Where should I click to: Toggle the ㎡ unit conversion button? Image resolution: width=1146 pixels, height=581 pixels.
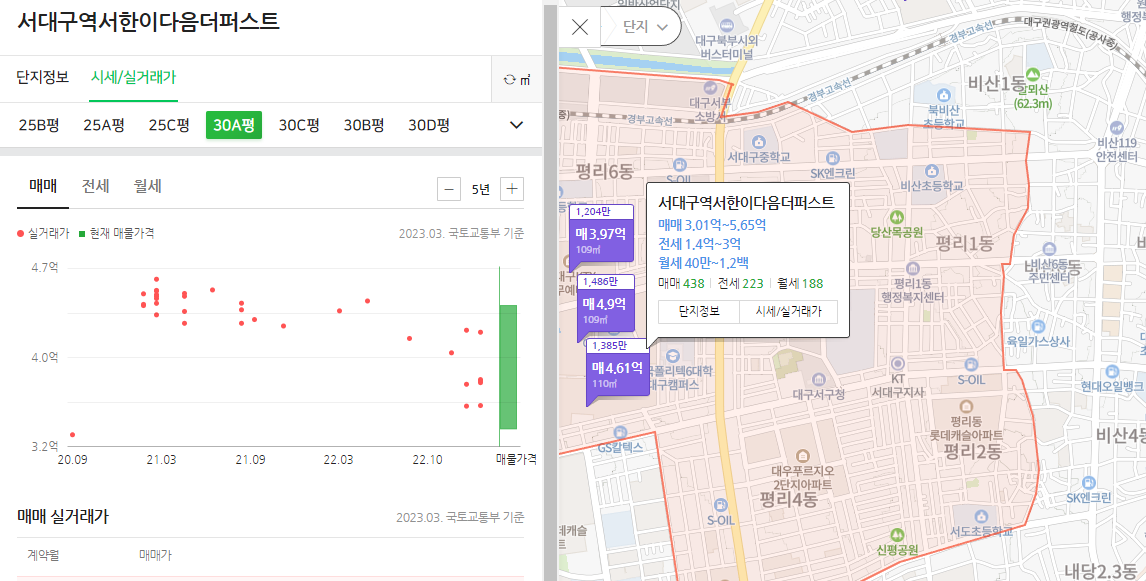517,80
